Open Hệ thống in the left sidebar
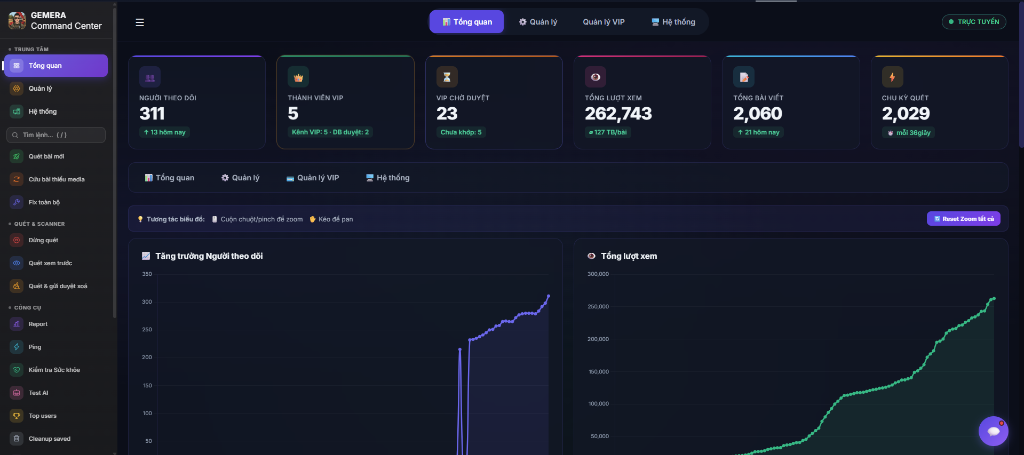Viewport: 1024px width, 455px height. point(56,112)
